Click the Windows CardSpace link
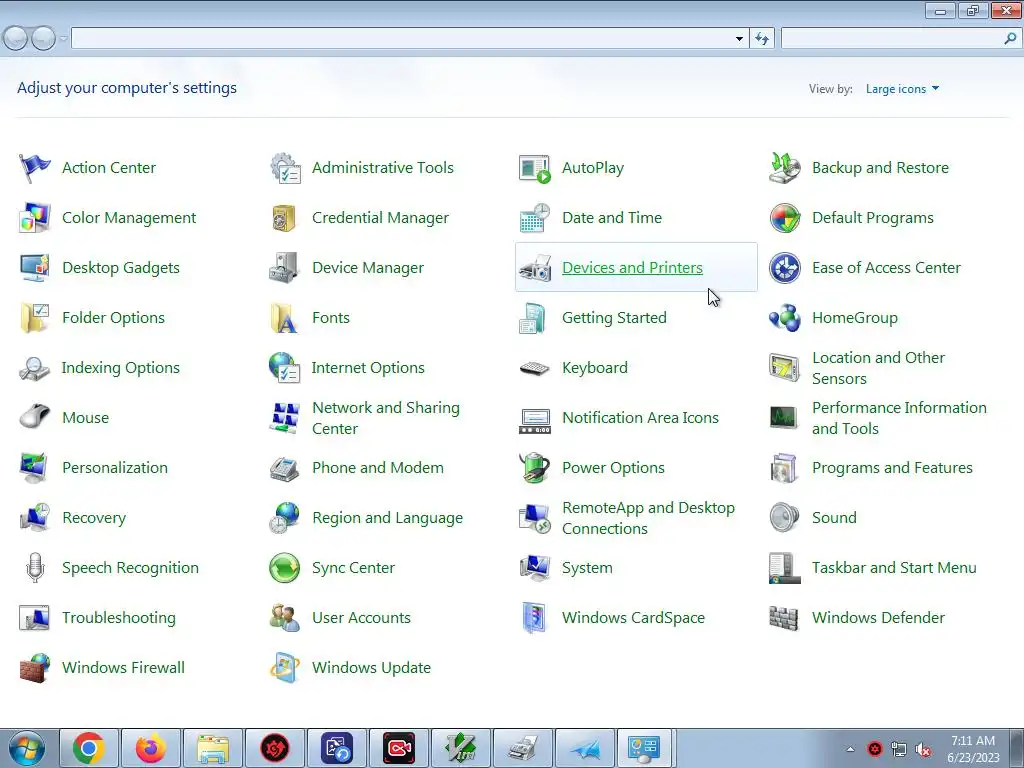 (633, 618)
